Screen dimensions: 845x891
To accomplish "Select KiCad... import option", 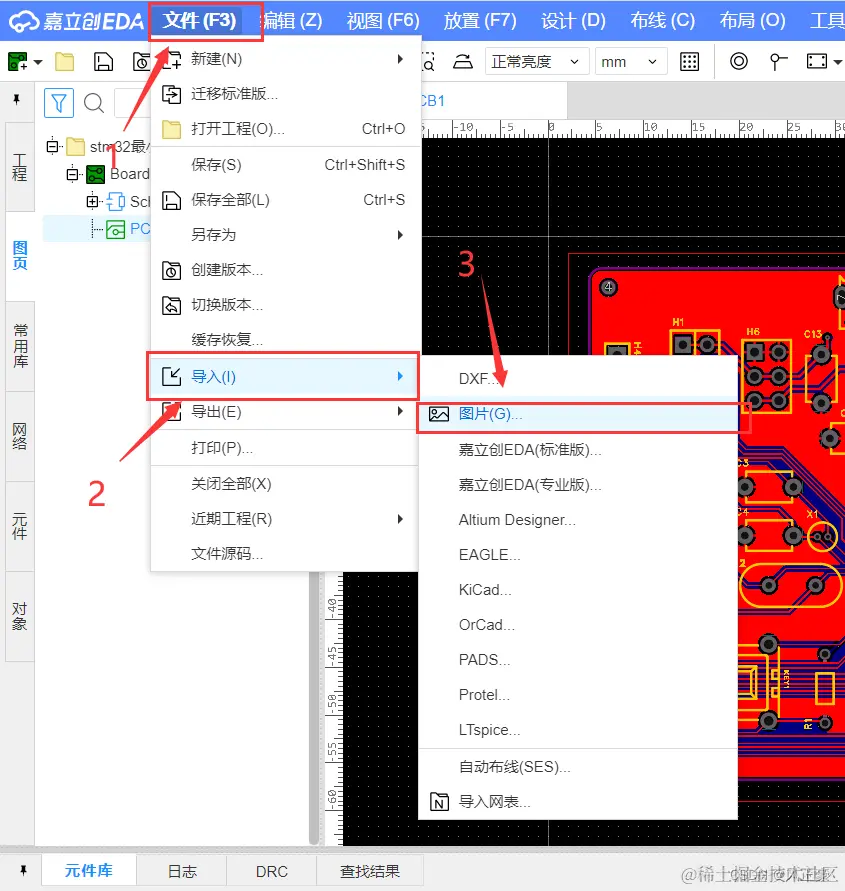I will click(x=578, y=590).
